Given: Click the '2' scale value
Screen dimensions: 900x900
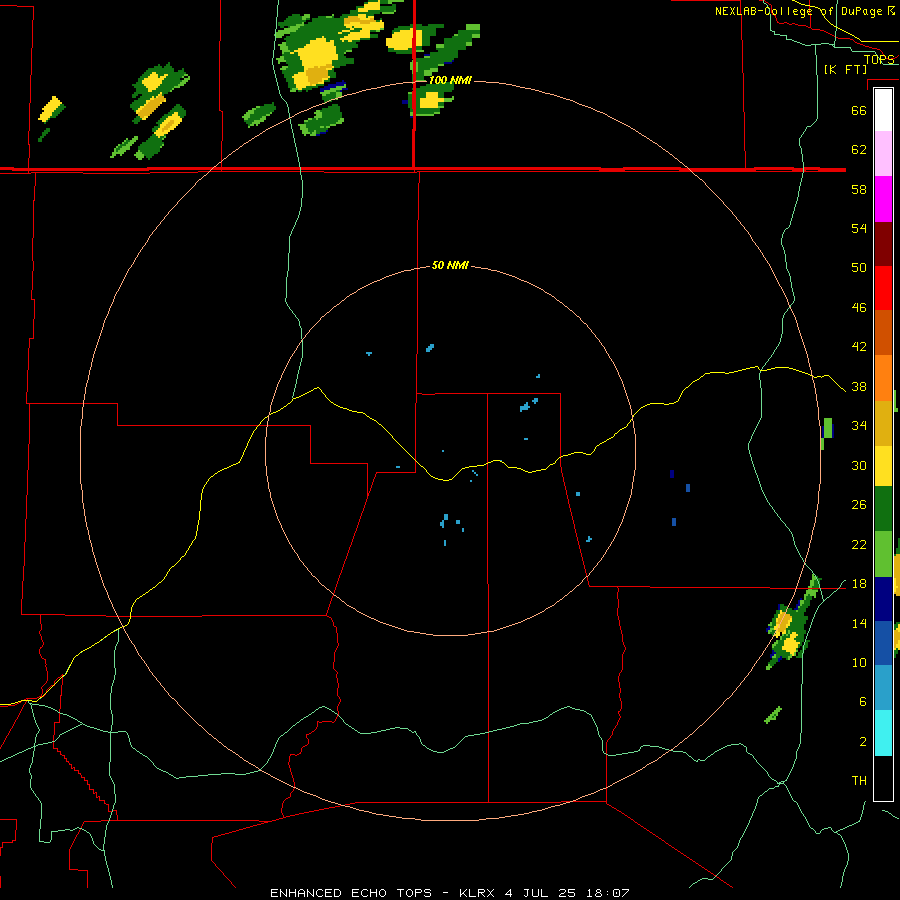Looking at the screenshot, I should point(863,742).
